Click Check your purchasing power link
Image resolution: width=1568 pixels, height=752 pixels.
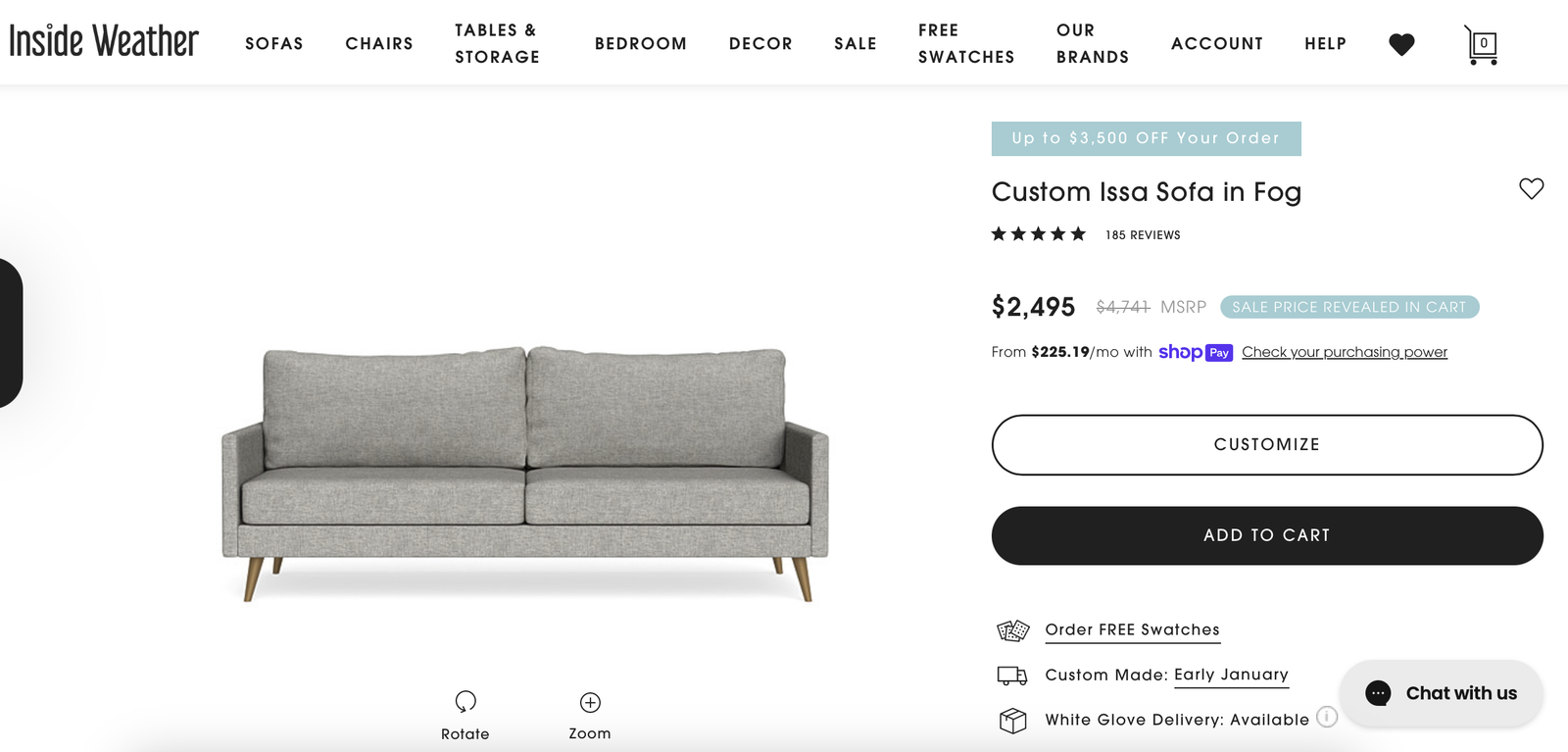(1345, 351)
